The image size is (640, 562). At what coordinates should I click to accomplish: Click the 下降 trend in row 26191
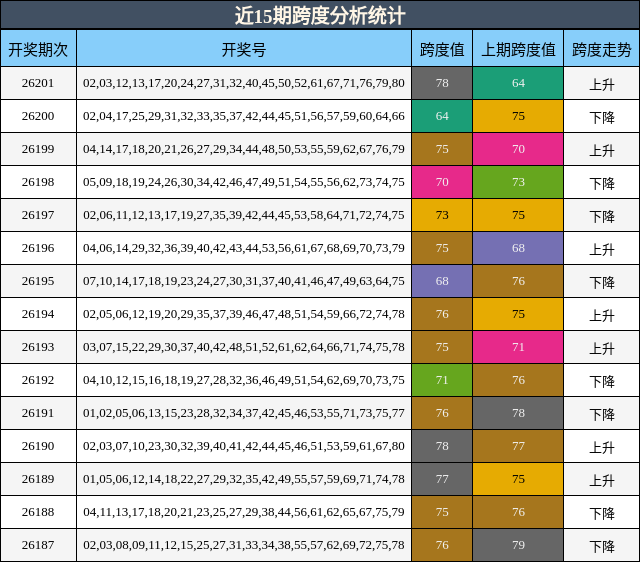click(602, 415)
